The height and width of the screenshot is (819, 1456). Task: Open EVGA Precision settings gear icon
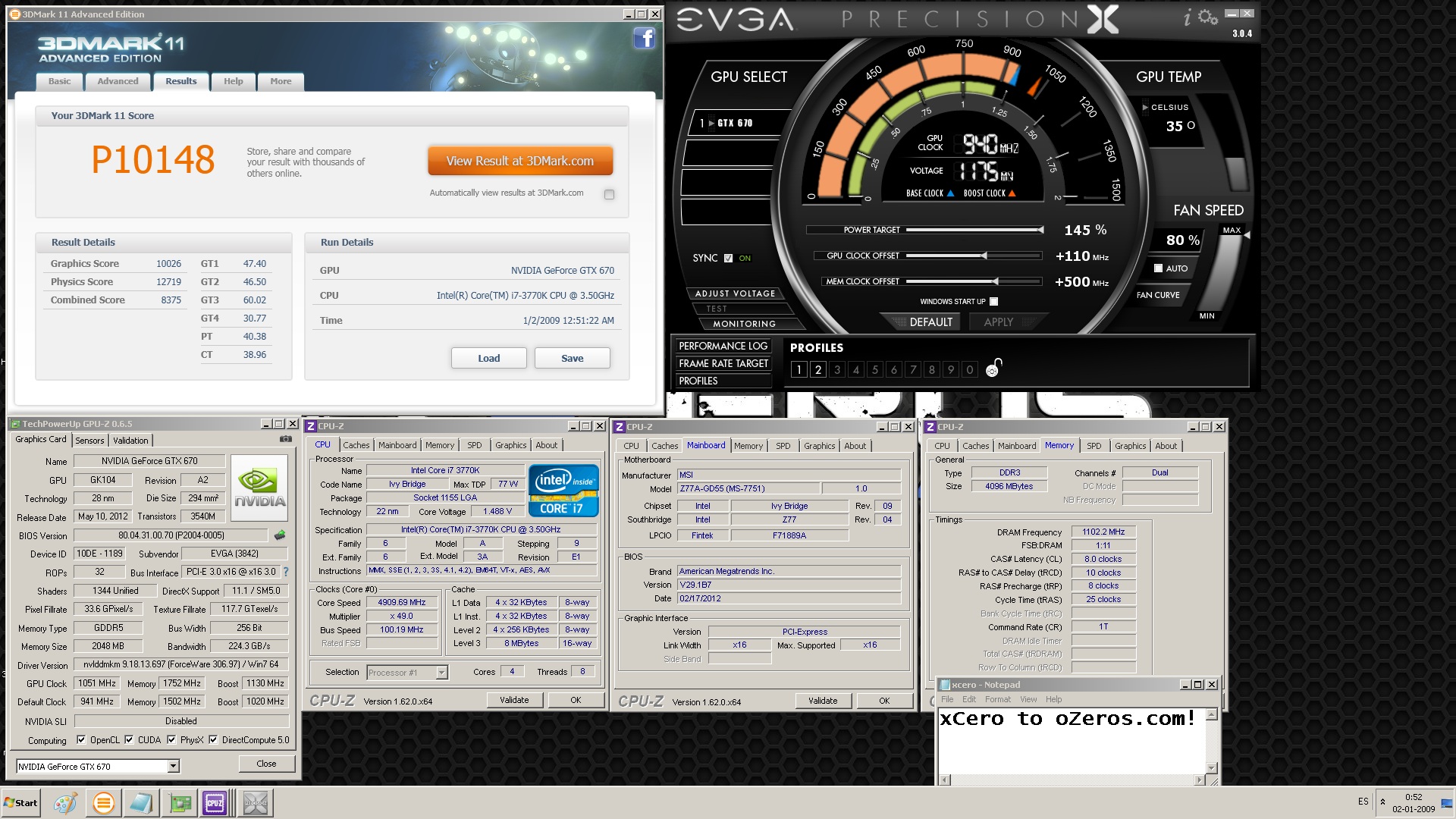1208,17
